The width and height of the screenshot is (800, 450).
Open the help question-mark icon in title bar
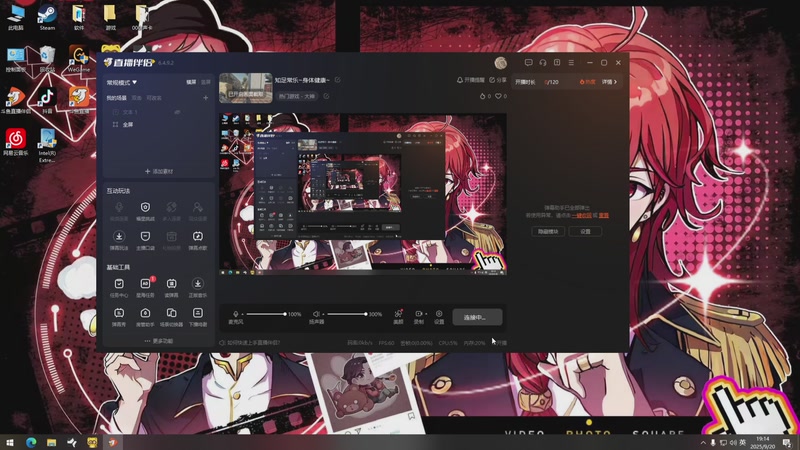tap(557, 63)
